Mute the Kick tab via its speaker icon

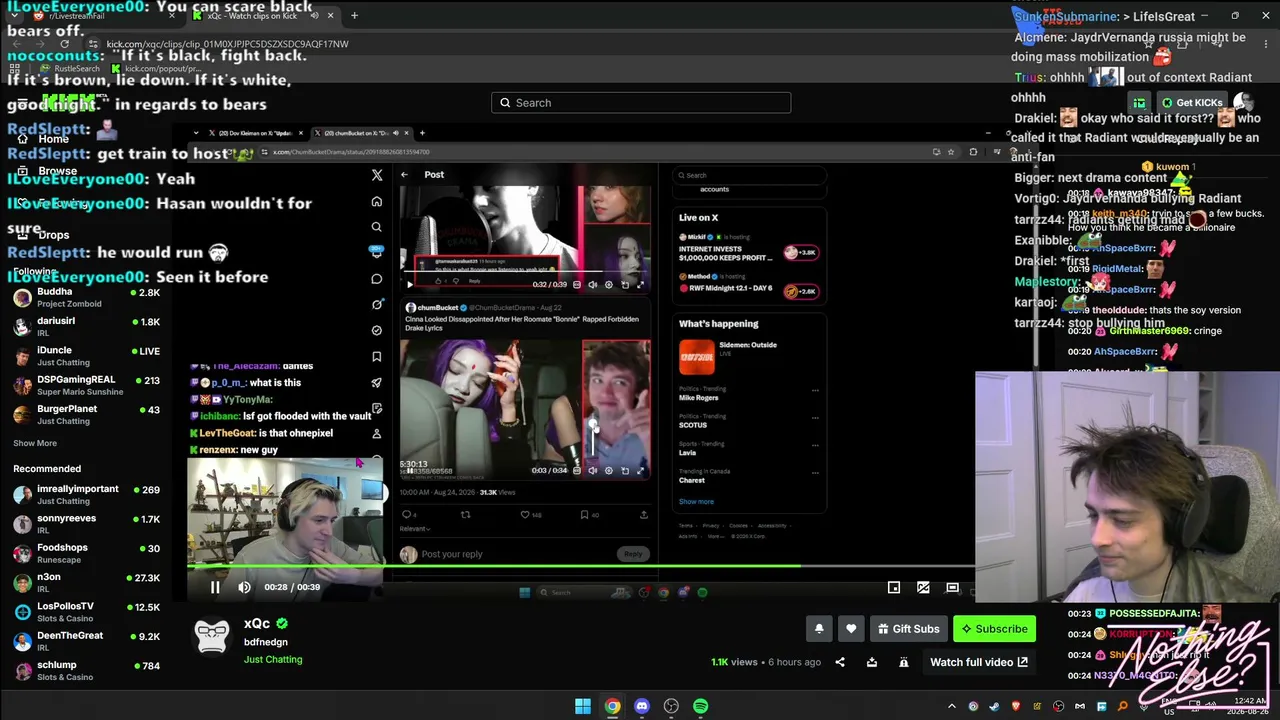[314, 16]
